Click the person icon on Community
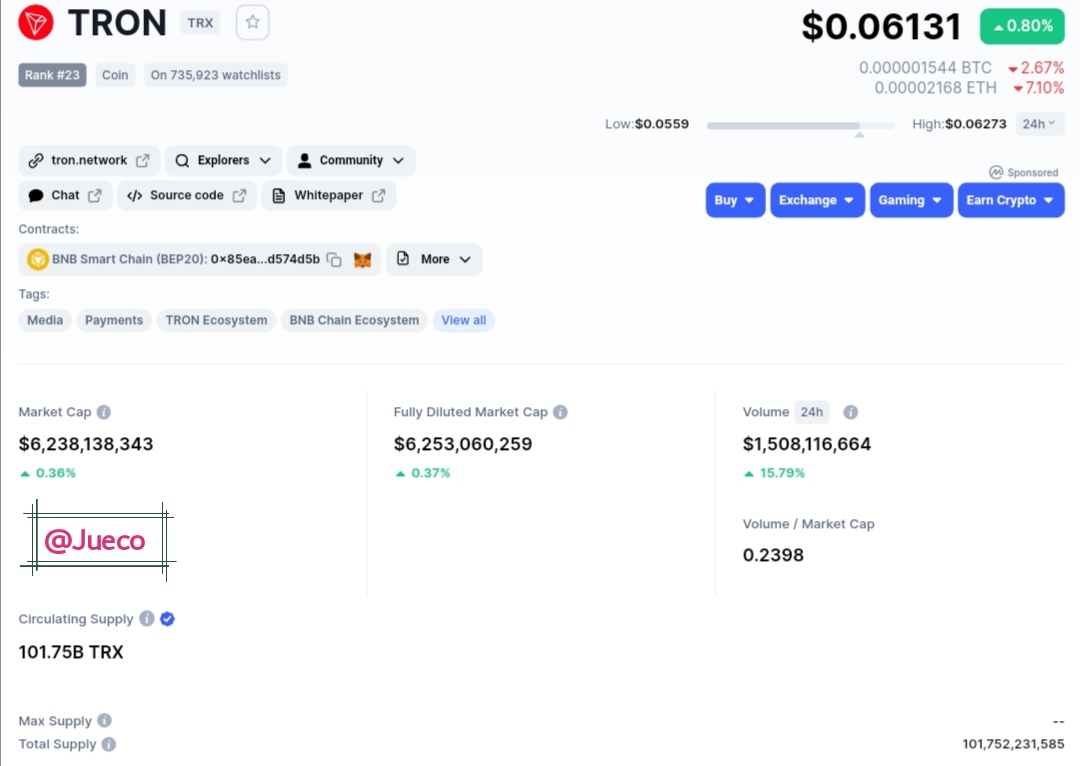Image resolution: width=1080 pixels, height=766 pixels. [x=304, y=161]
